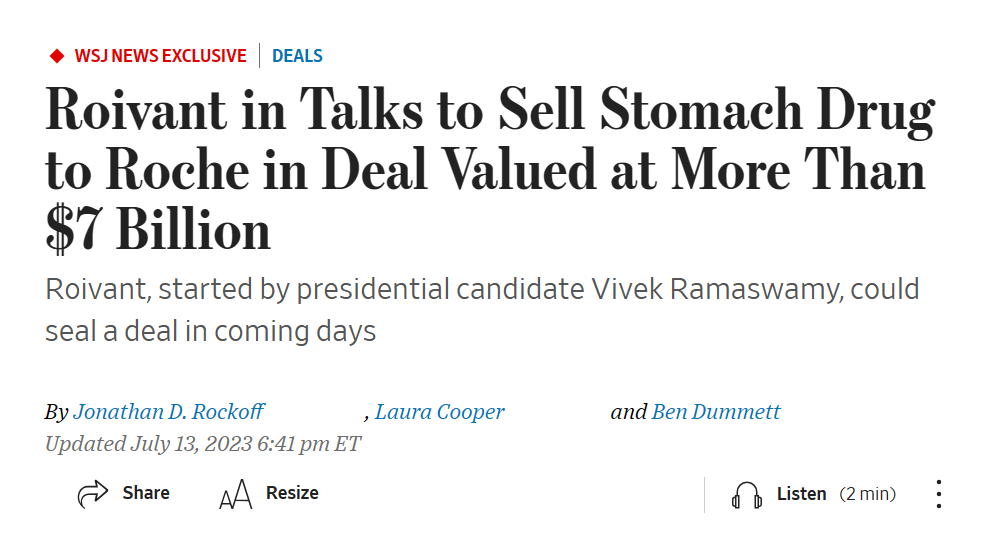Image resolution: width=981 pixels, height=539 pixels.
Task: Click the (2 min) audio duration text
Action: (x=868, y=494)
